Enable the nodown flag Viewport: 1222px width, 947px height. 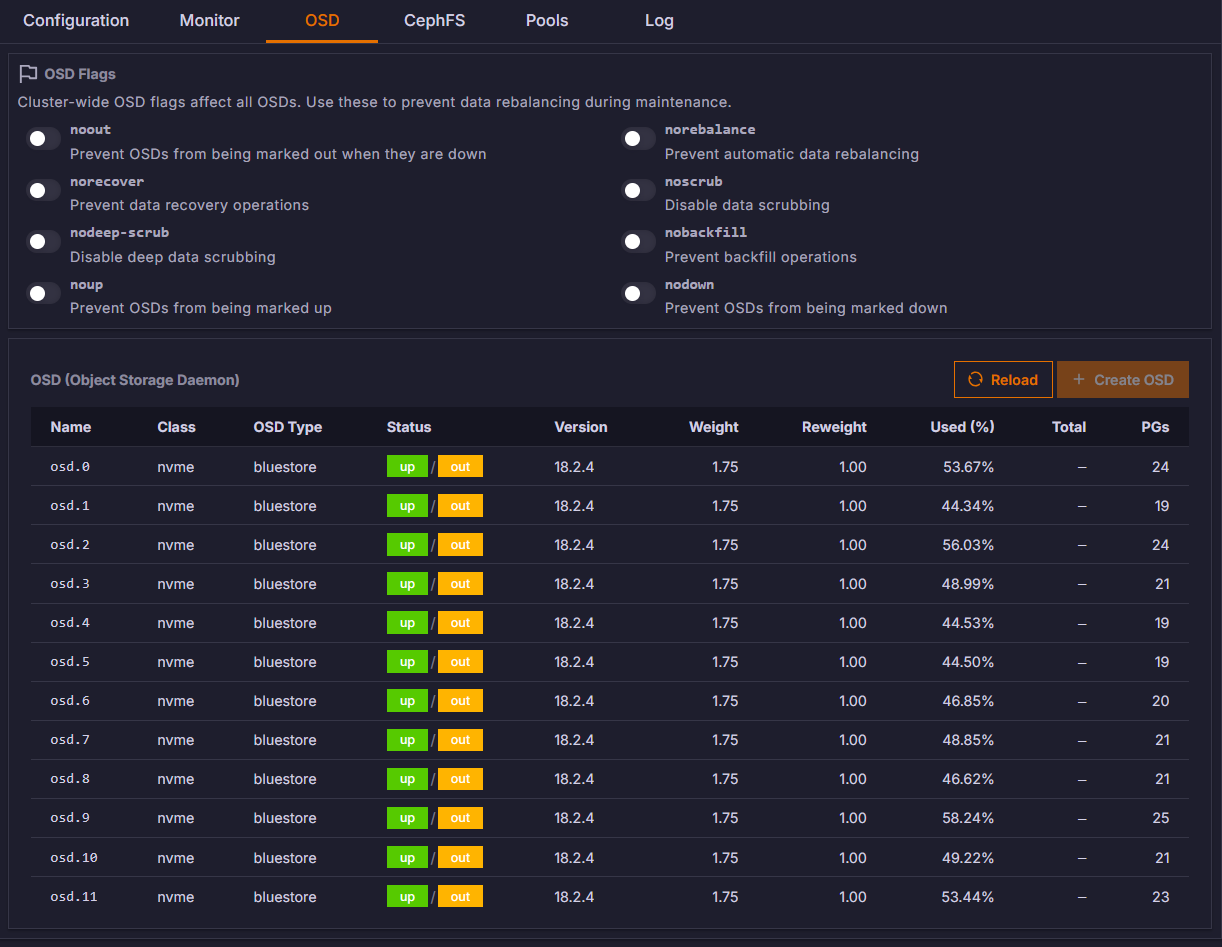638,293
